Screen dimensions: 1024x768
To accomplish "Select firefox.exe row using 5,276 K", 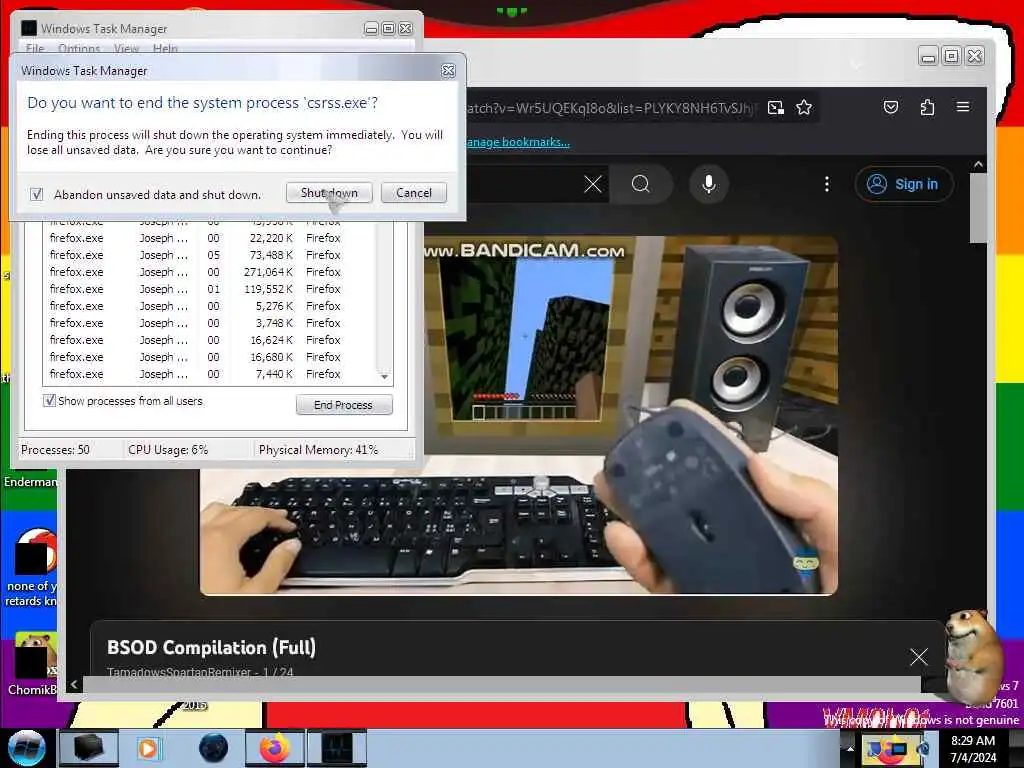I will point(209,306).
